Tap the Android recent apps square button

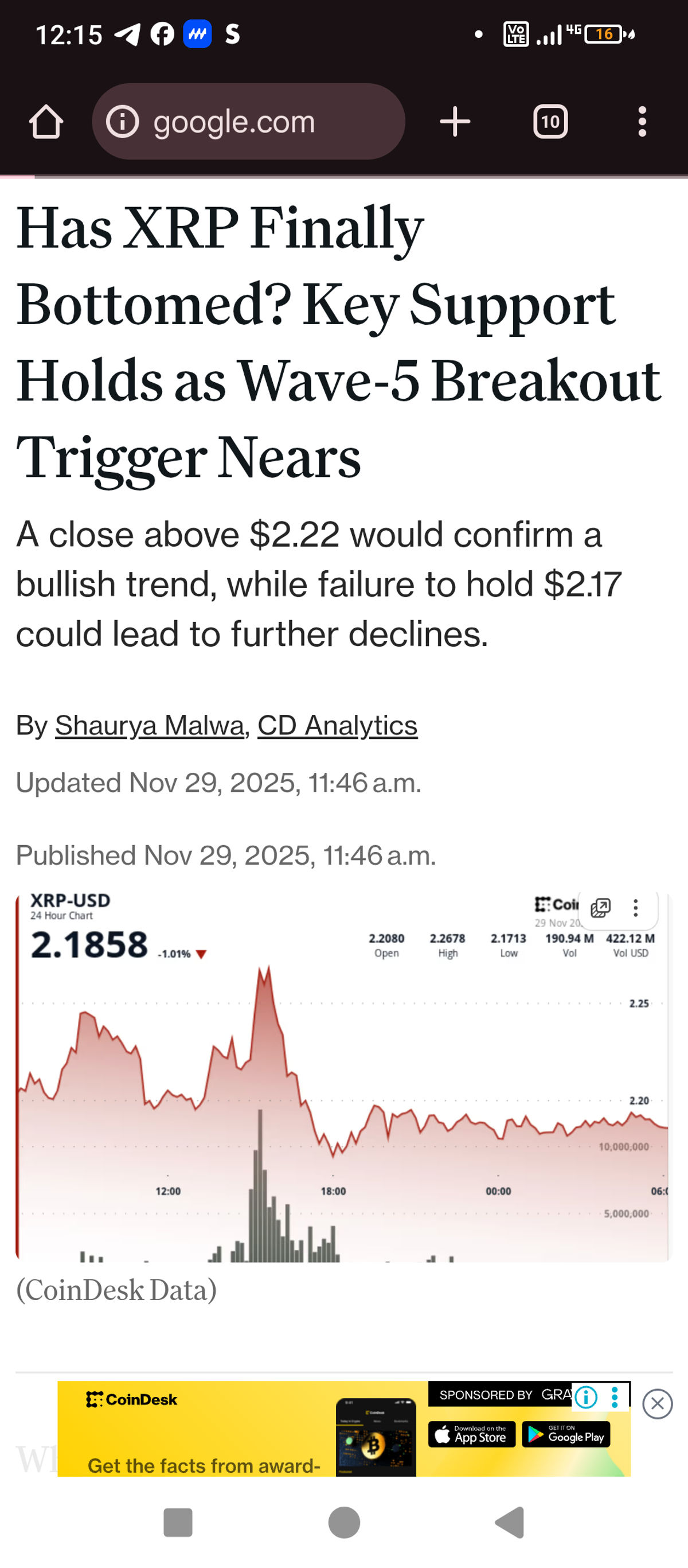click(178, 1522)
